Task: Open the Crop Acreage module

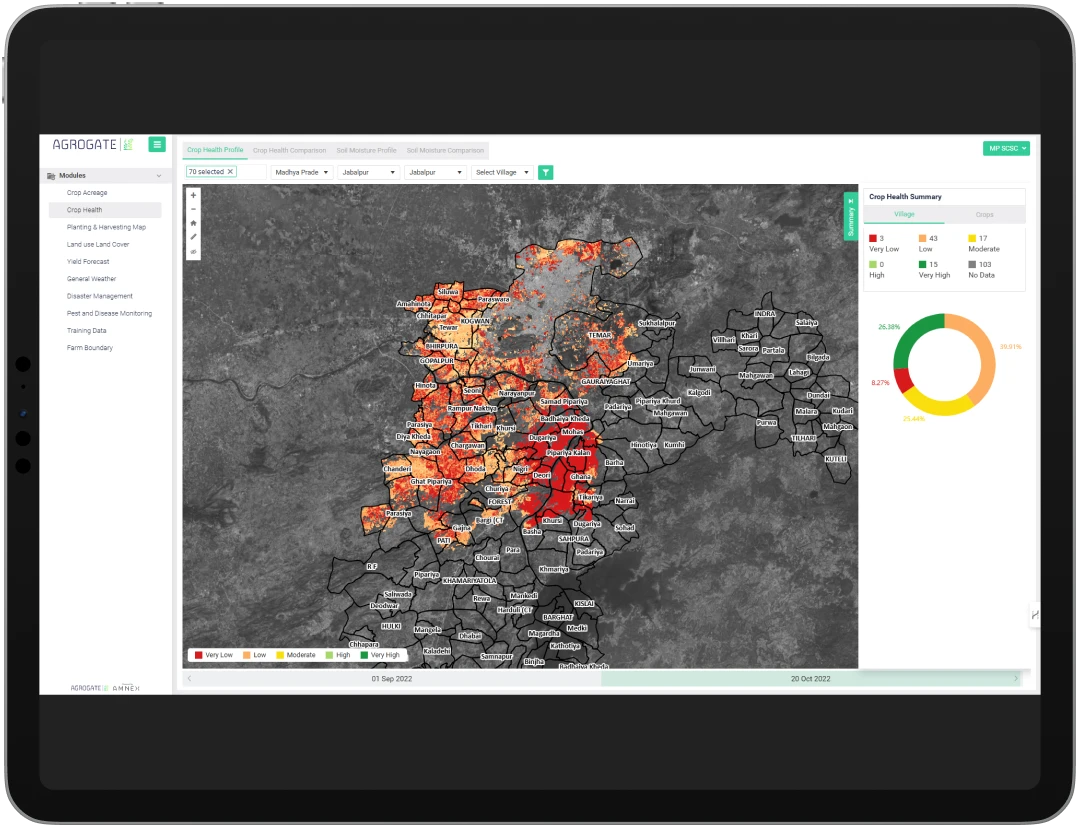Action: 87,193
